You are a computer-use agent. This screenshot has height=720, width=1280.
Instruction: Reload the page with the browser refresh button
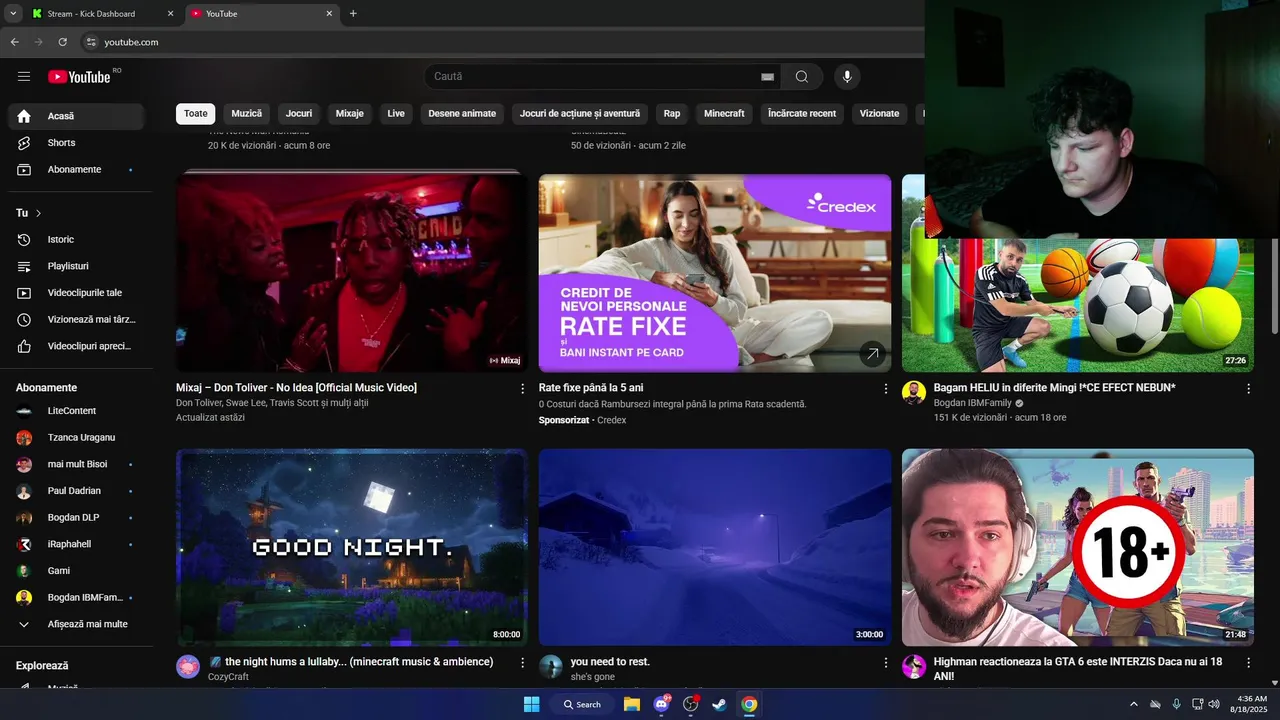(62, 42)
